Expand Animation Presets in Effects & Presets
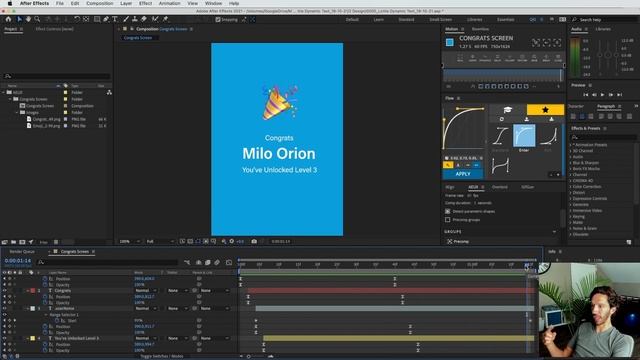Screen dimensions: 640x360 point(571,145)
